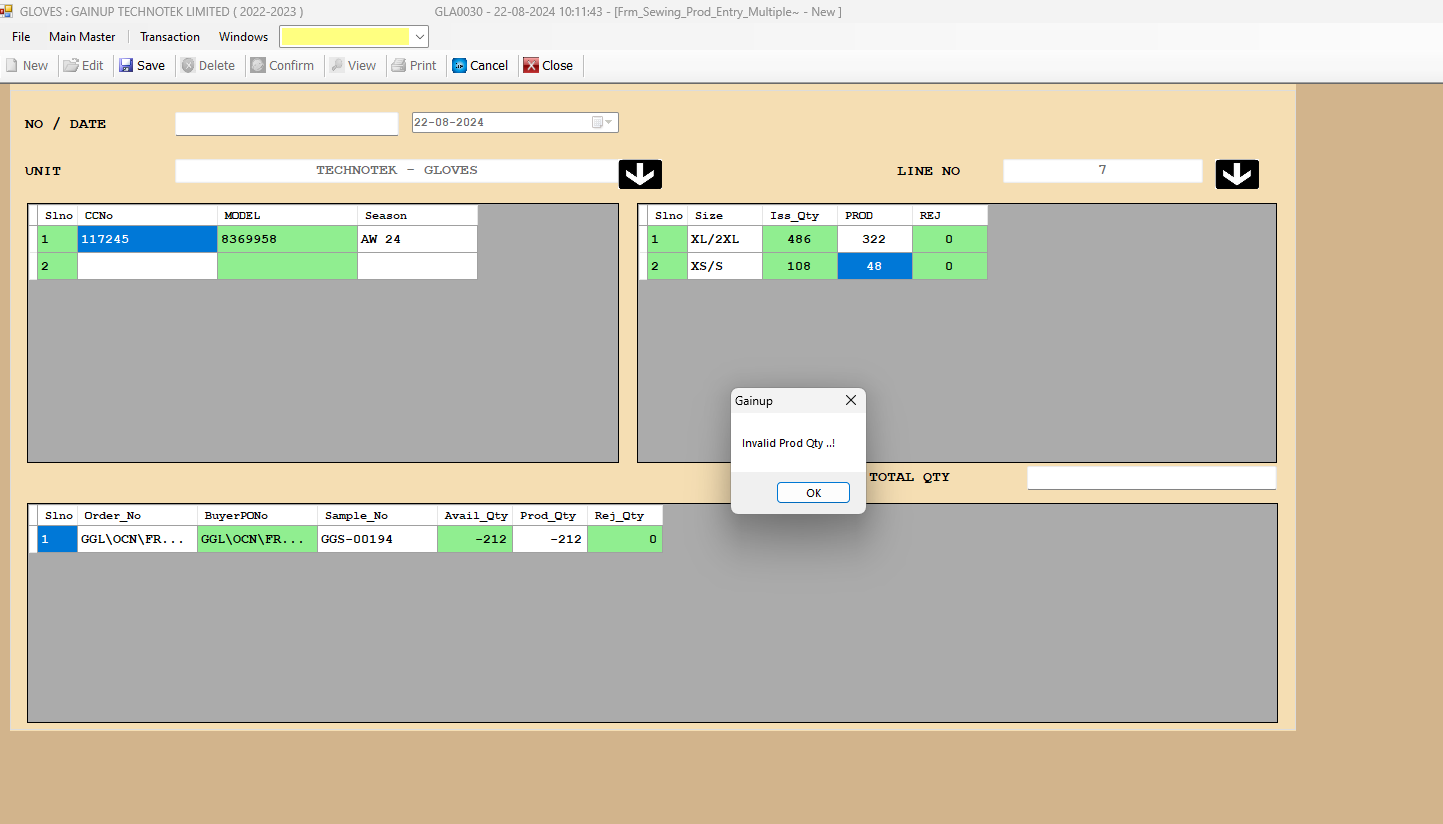
Task: Click OK in the Invalid Prod Qty dialog
Action: click(x=813, y=493)
